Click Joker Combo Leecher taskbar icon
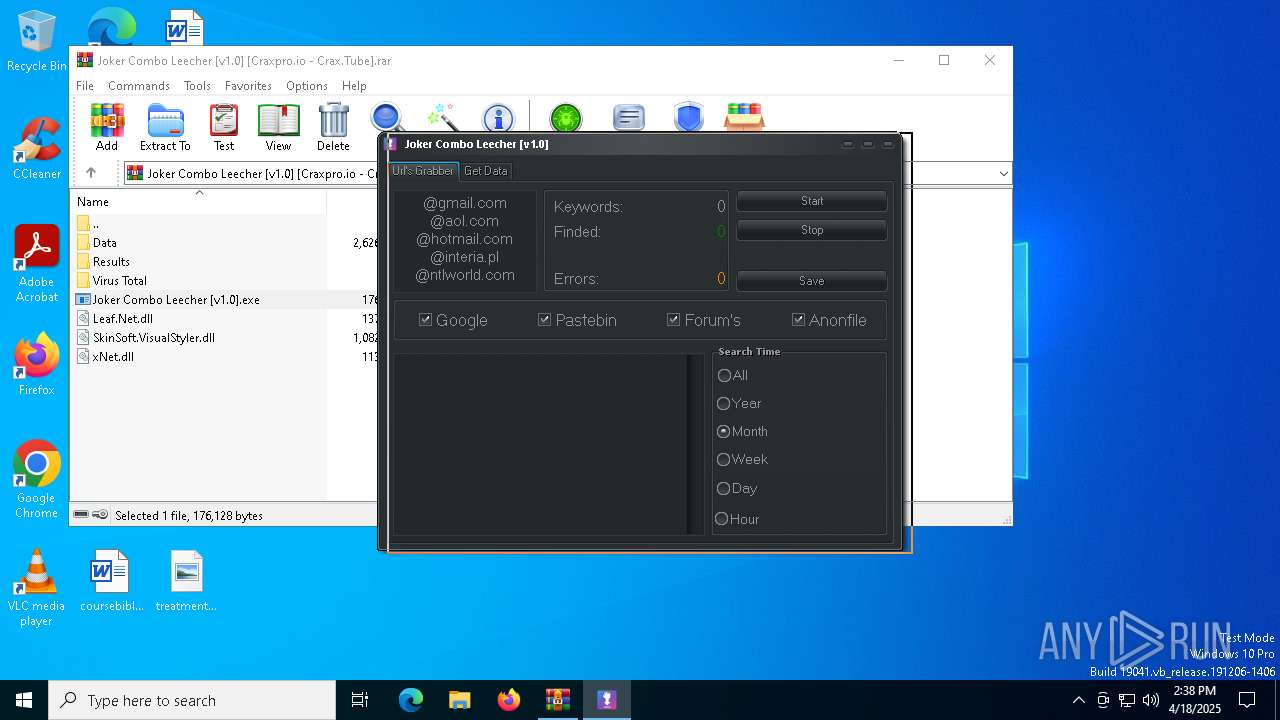1280x720 pixels. [607, 700]
